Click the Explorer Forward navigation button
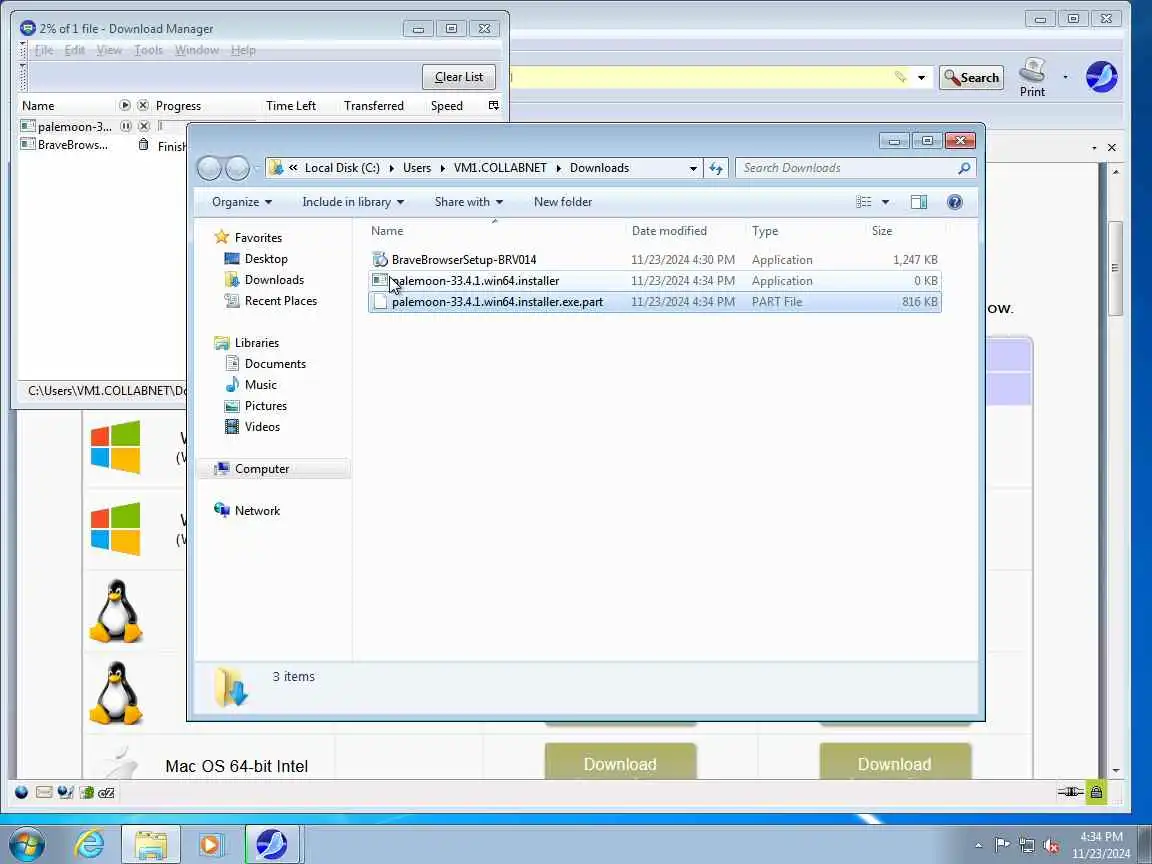Screen dimensions: 1152x864 pos(237,168)
